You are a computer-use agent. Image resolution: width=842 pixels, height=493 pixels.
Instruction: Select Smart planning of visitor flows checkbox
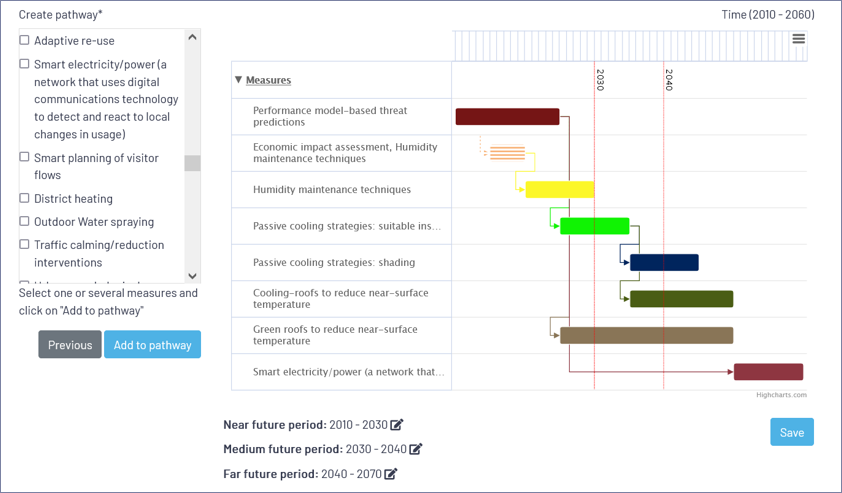[25, 157]
